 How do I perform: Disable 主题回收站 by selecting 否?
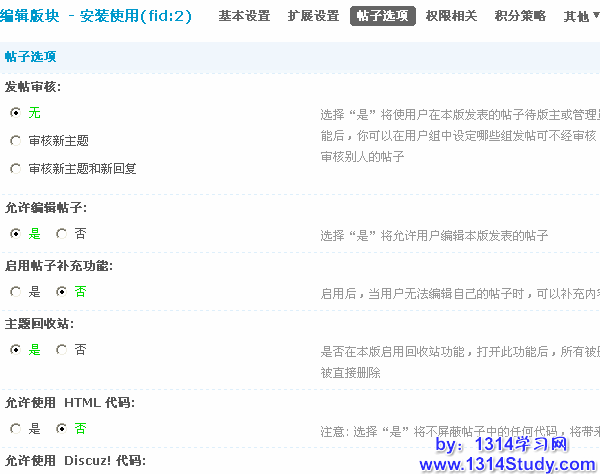pos(61,350)
